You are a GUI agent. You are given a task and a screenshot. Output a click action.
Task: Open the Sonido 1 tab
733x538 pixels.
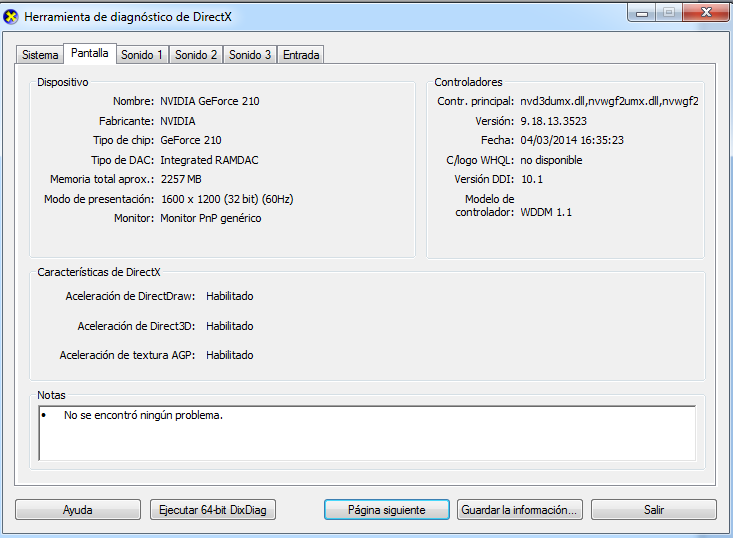point(142,55)
